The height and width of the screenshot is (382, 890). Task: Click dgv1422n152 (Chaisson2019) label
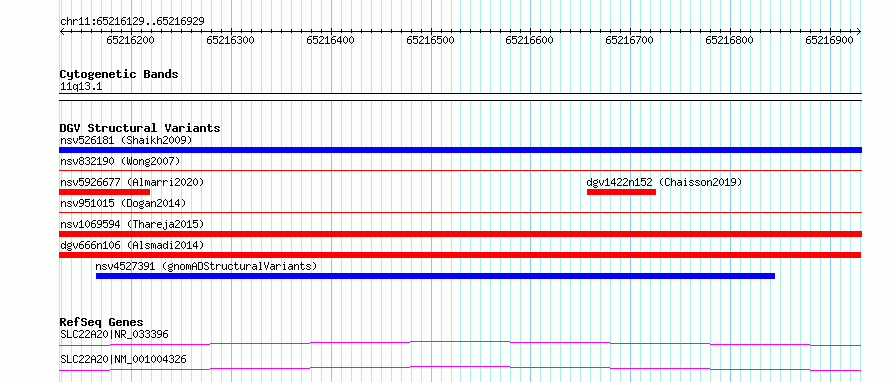(x=664, y=182)
